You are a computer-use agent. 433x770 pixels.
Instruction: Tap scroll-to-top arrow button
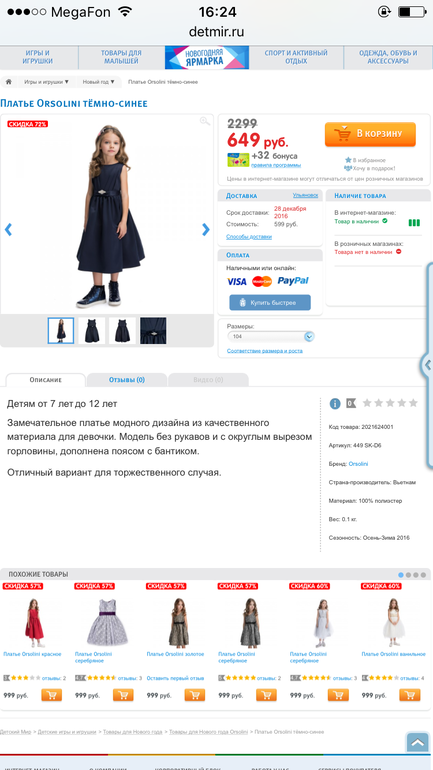click(417, 742)
